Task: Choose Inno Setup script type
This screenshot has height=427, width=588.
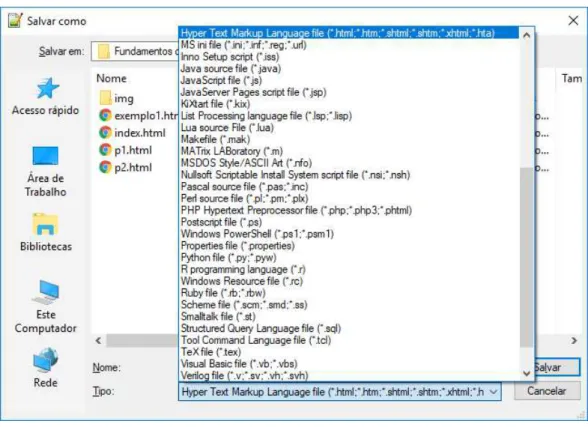Action: tap(349, 57)
